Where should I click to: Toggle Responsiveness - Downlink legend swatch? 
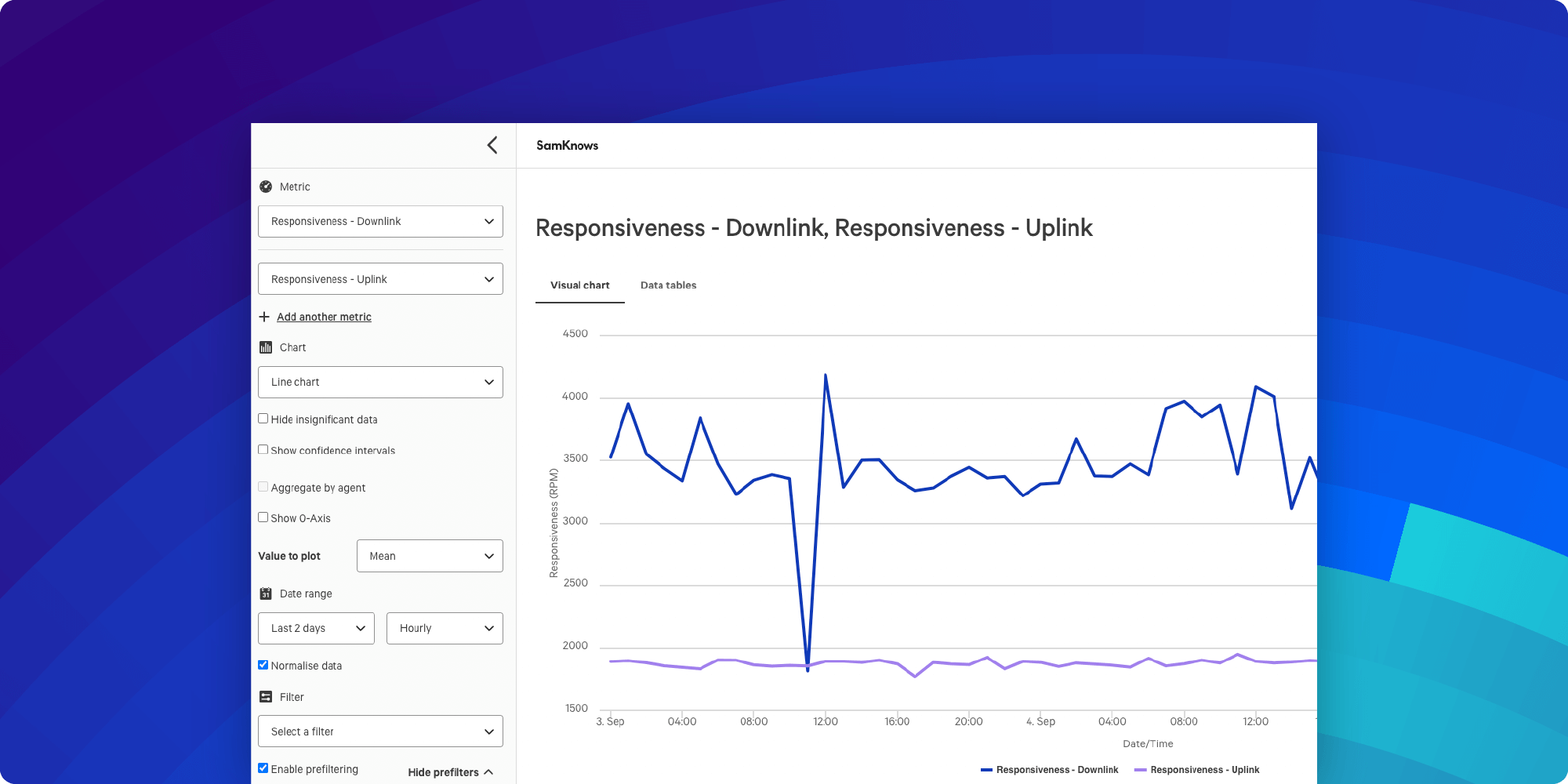point(986,770)
